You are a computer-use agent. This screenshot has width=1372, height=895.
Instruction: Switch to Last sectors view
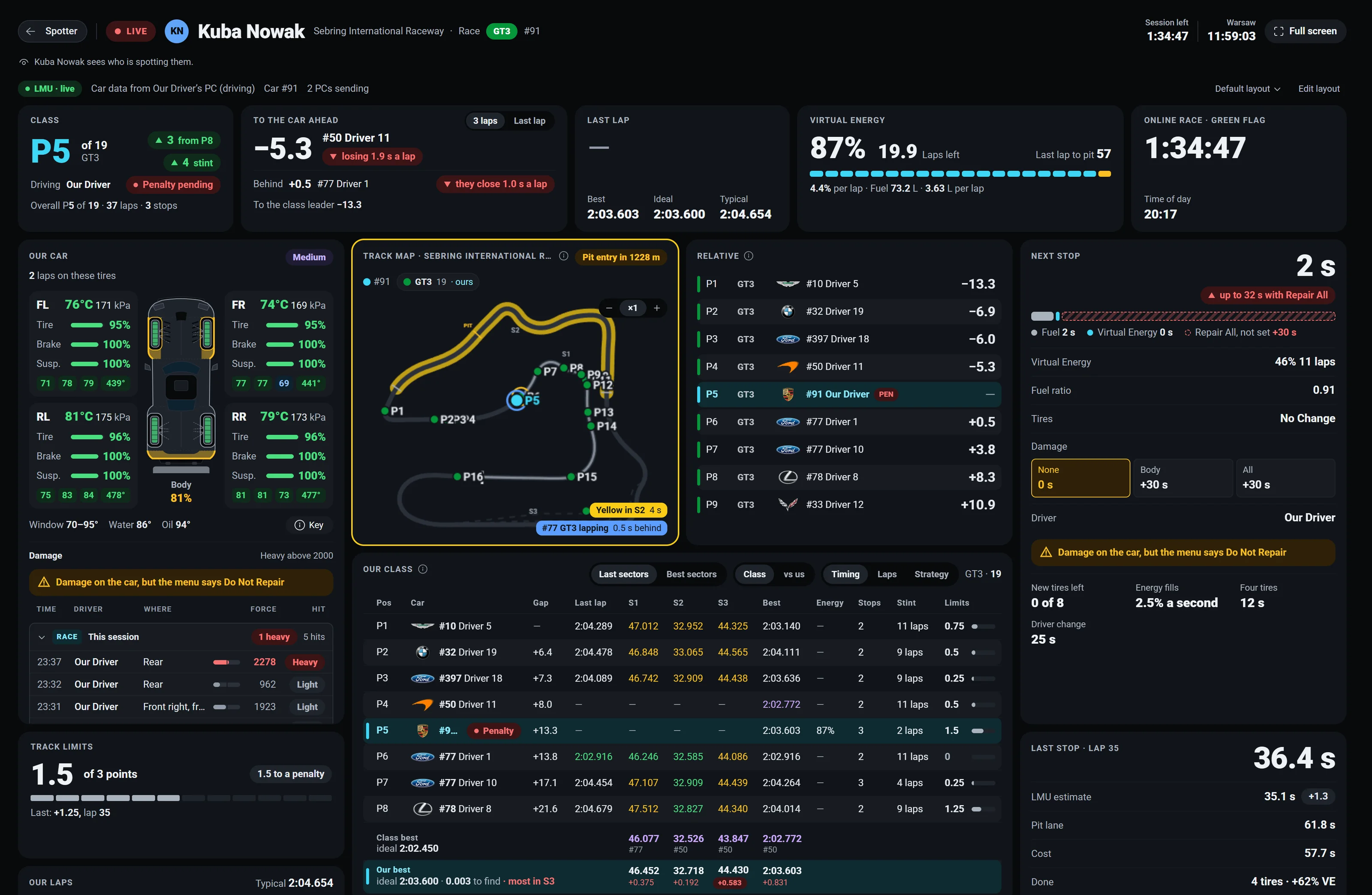click(623, 574)
